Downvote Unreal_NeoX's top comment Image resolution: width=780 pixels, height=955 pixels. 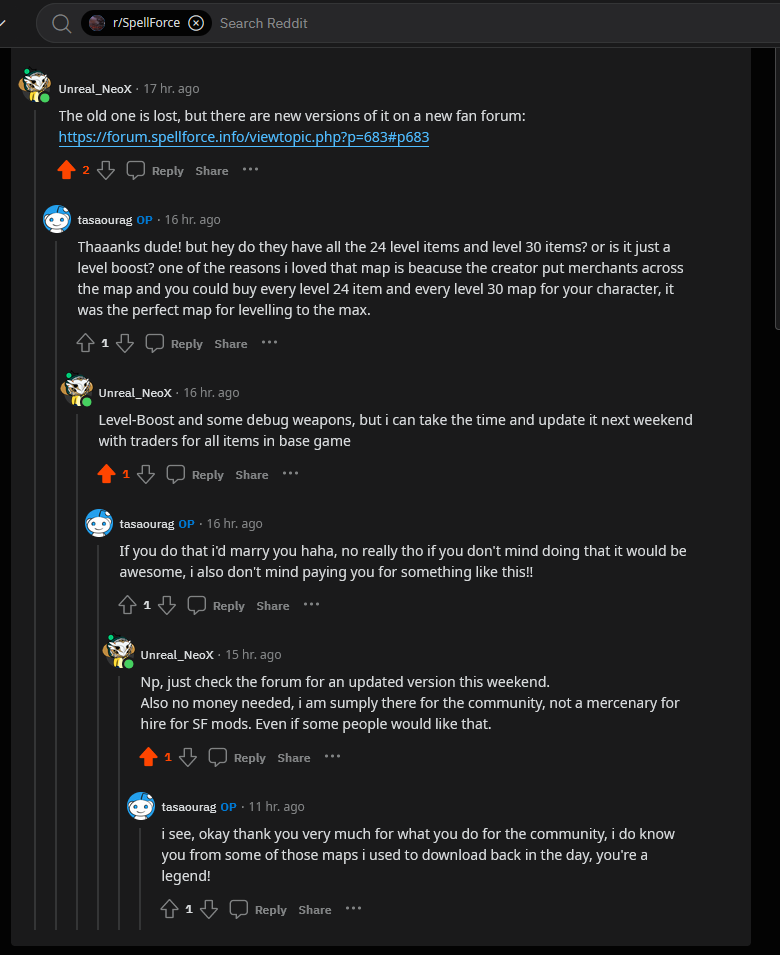pos(106,171)
